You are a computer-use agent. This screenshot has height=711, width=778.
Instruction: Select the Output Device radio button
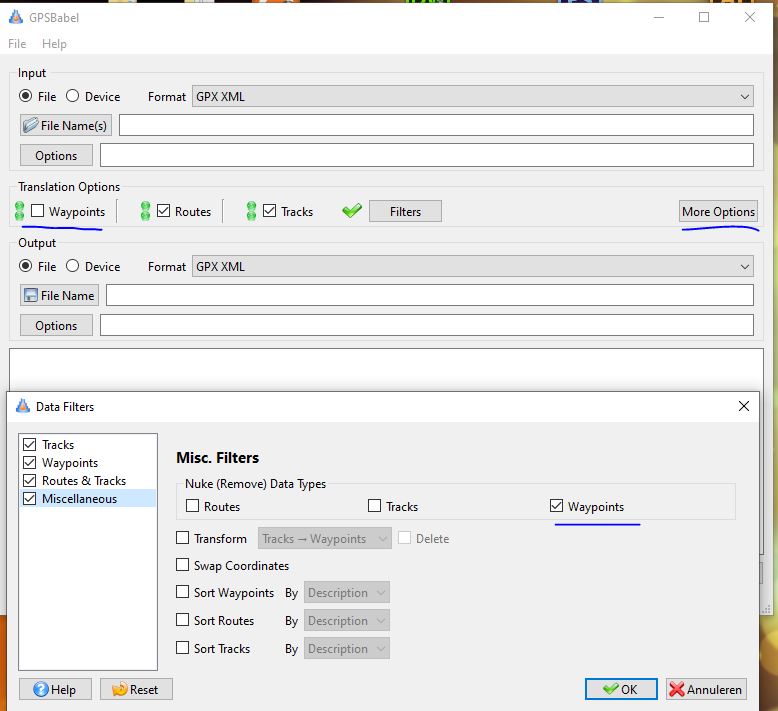pos(72,266)
